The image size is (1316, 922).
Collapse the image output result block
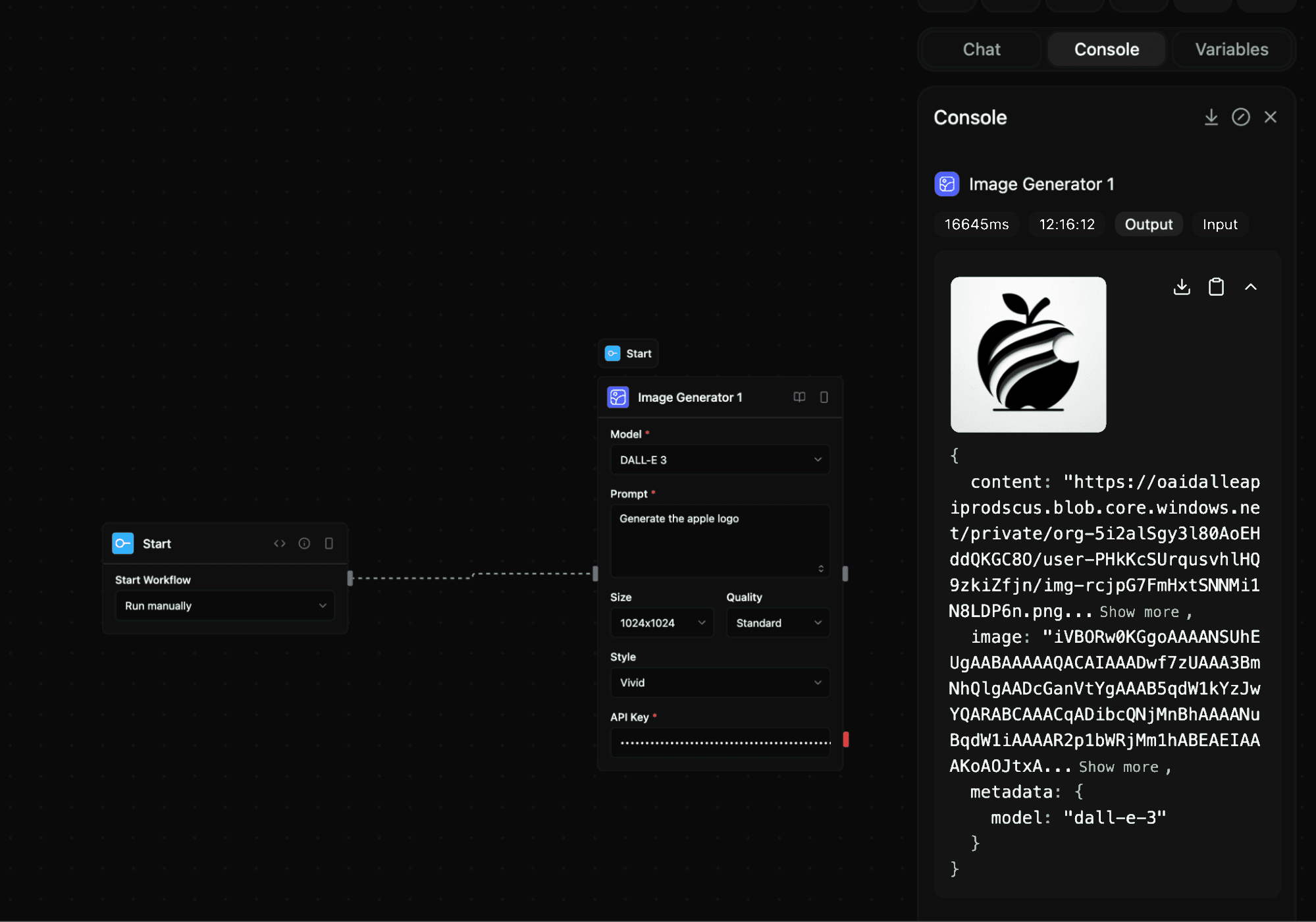(x=1250, y=286)
